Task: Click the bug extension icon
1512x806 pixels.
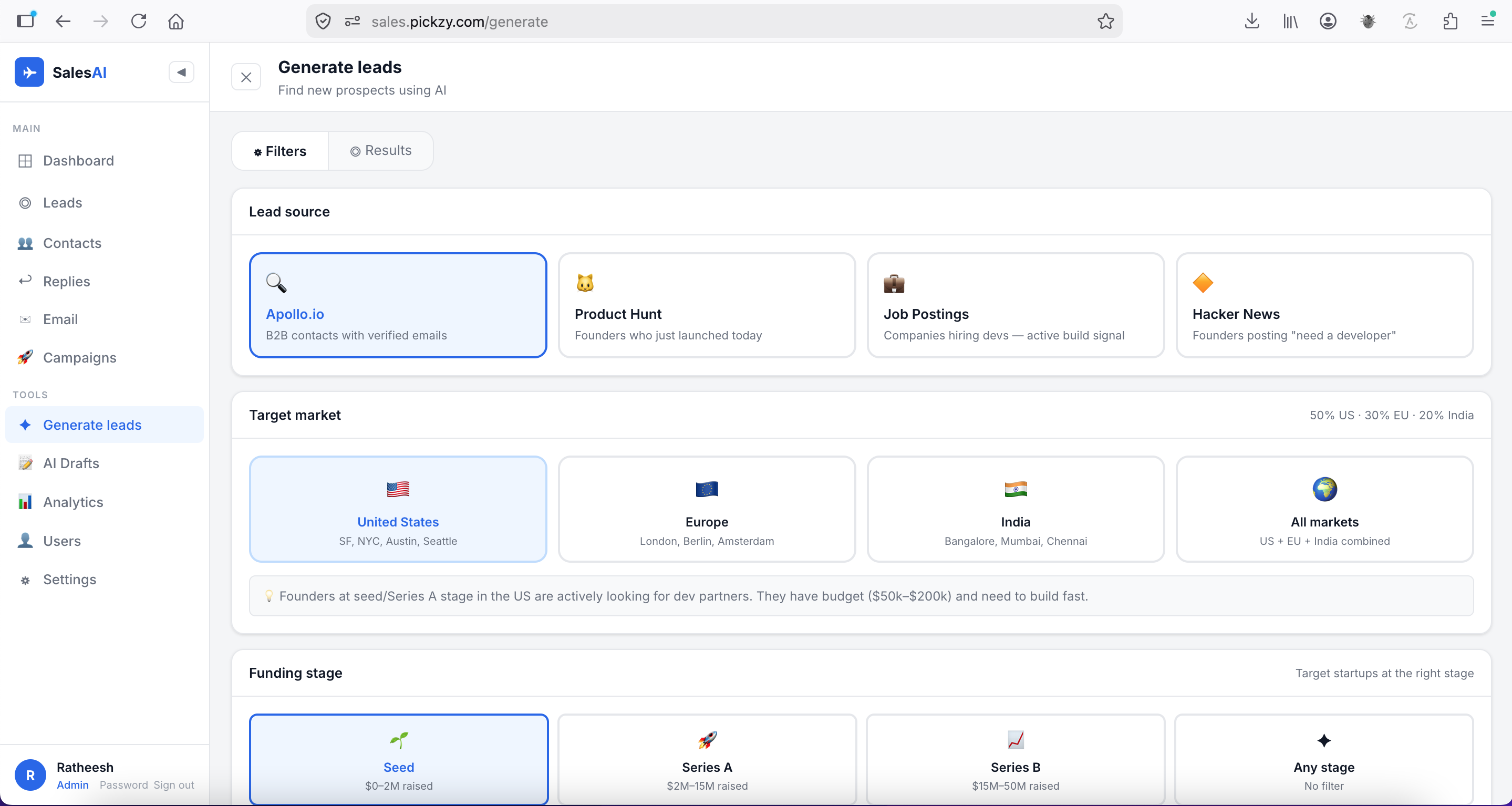Action: coord(1368,22)
